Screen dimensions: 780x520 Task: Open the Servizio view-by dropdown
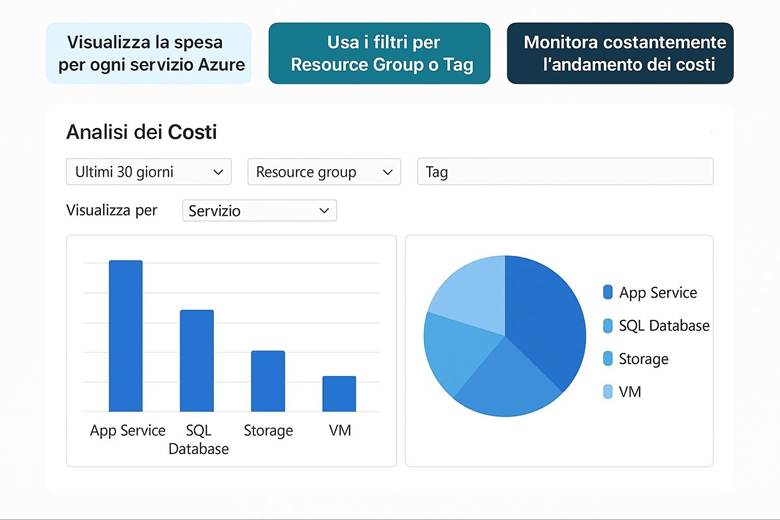260,210
